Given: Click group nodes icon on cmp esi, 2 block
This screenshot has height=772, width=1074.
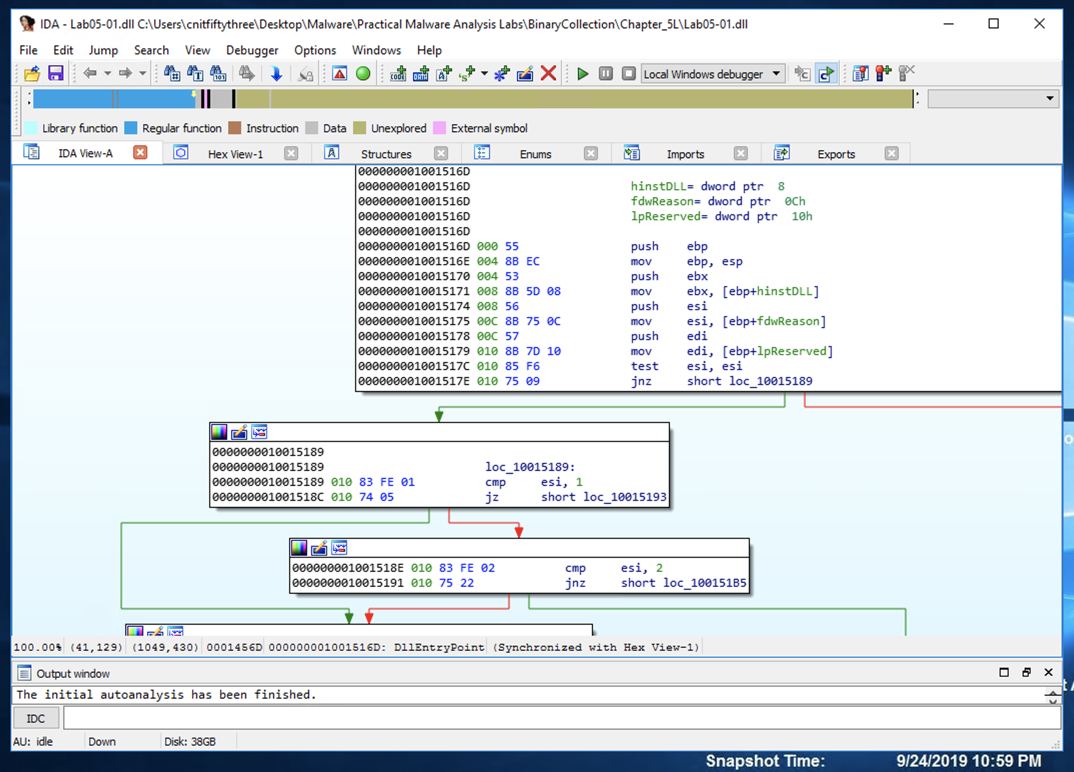Looking at the screenshot, I should (x=339, y=548).
